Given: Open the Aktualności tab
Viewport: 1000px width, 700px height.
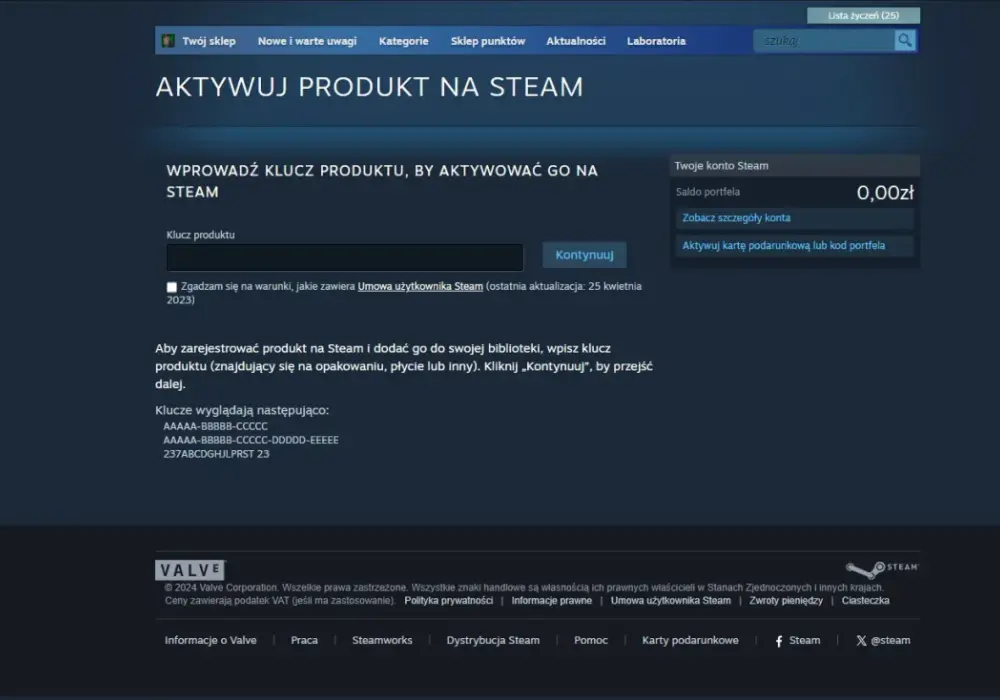Looking at the screenshot, I should (575, 41).
